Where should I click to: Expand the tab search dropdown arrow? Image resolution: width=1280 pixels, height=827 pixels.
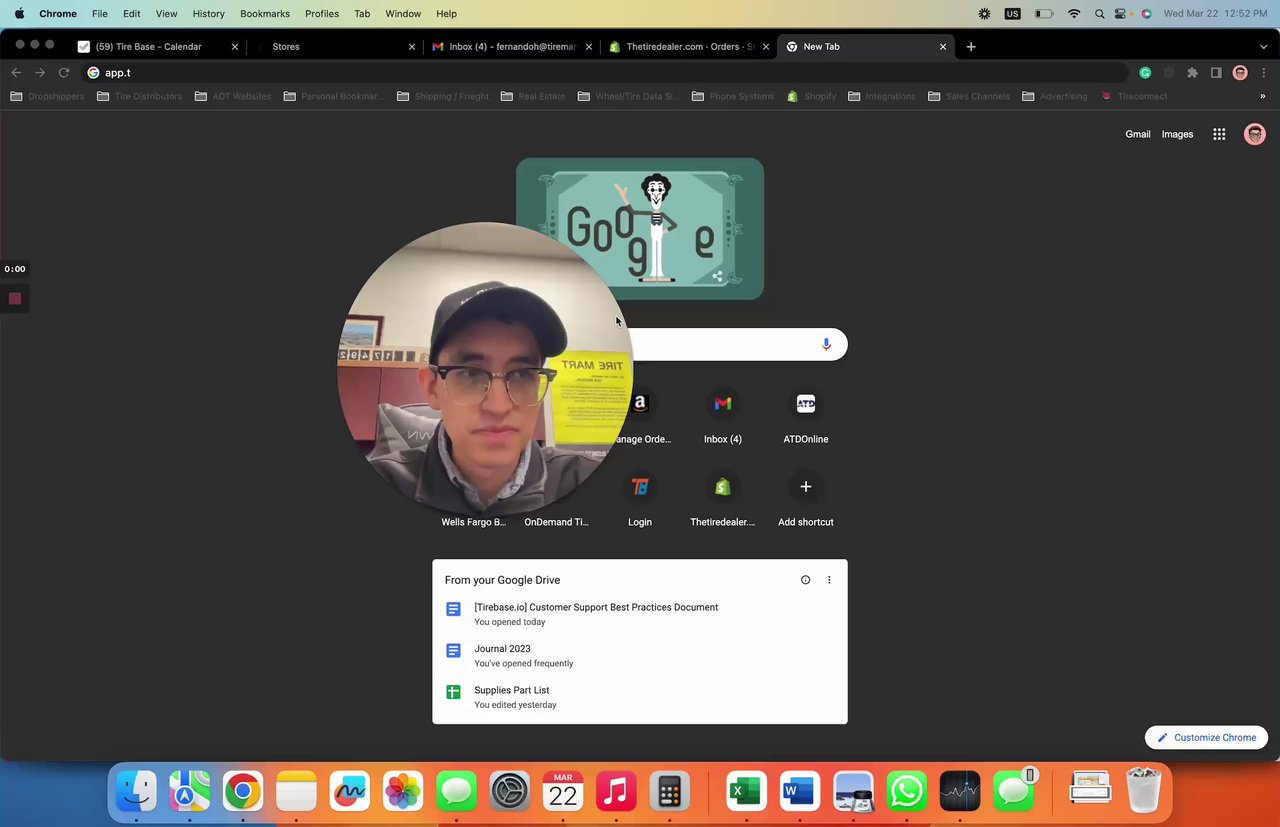coord(1263,46)
